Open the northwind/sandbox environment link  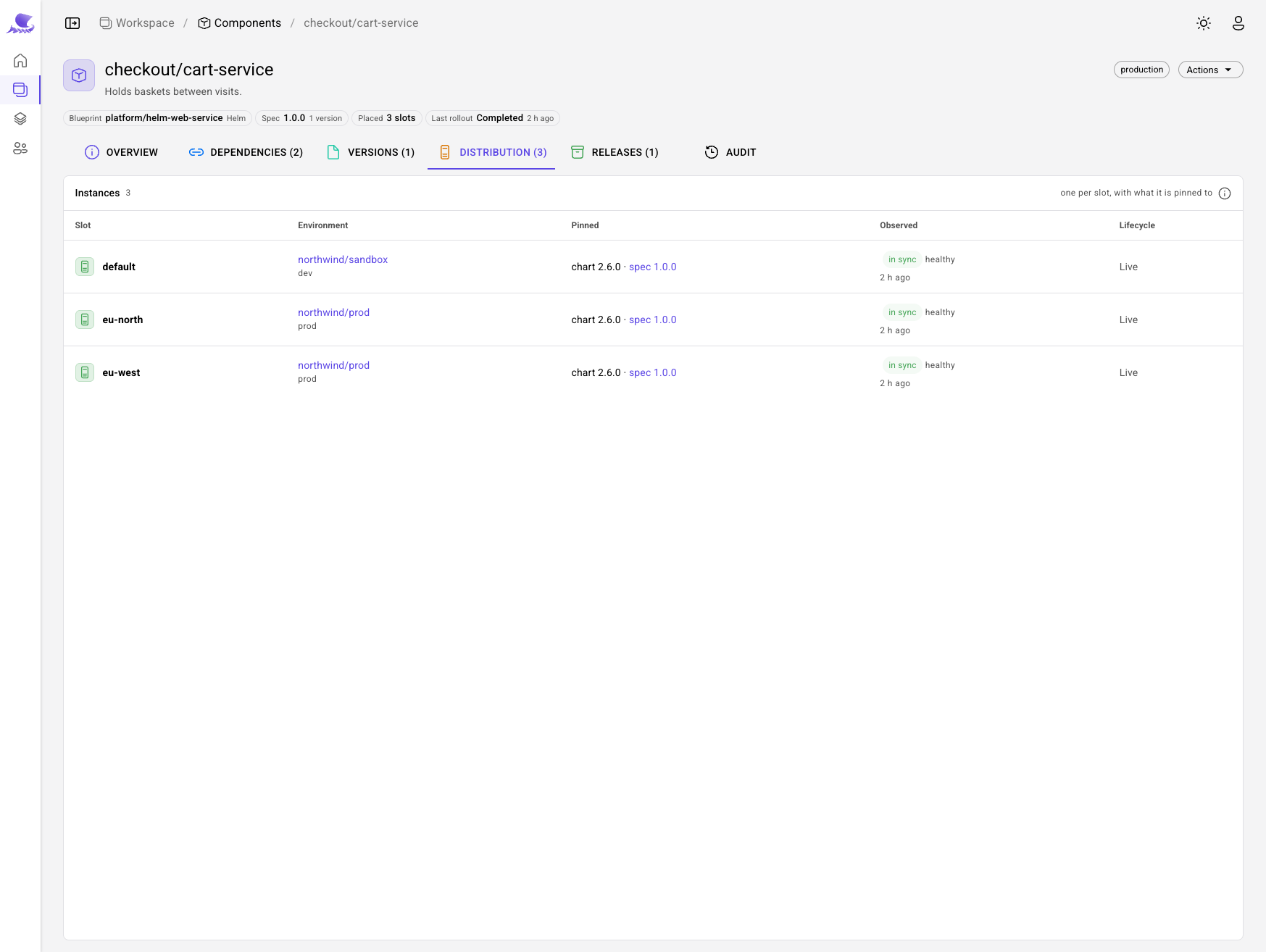click(x=343, y=259)
